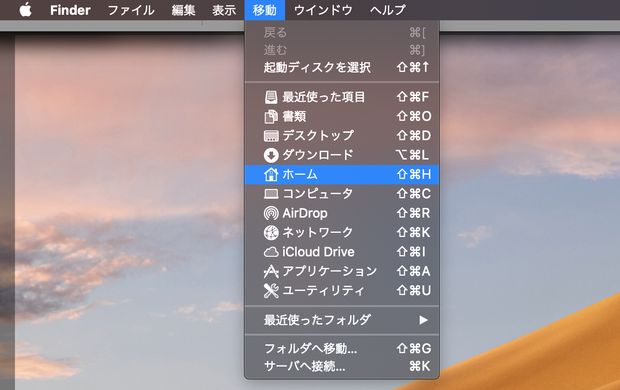
Task: Click the 書類 documents icon
Action: (x=271, y=117)
